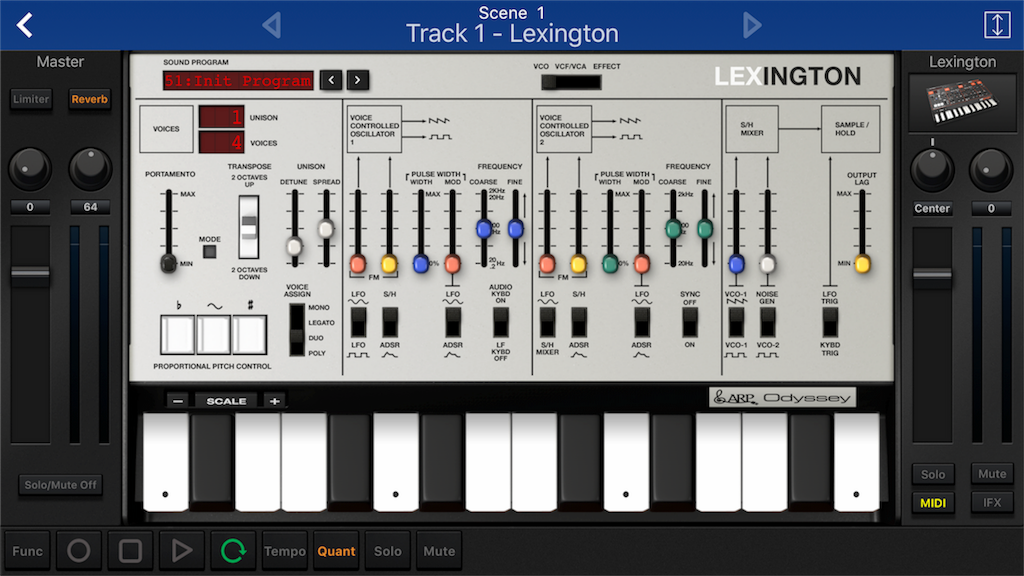Mute the Lexington track in right panel
Screen dimensions: 1024x576
coord(992,474)
